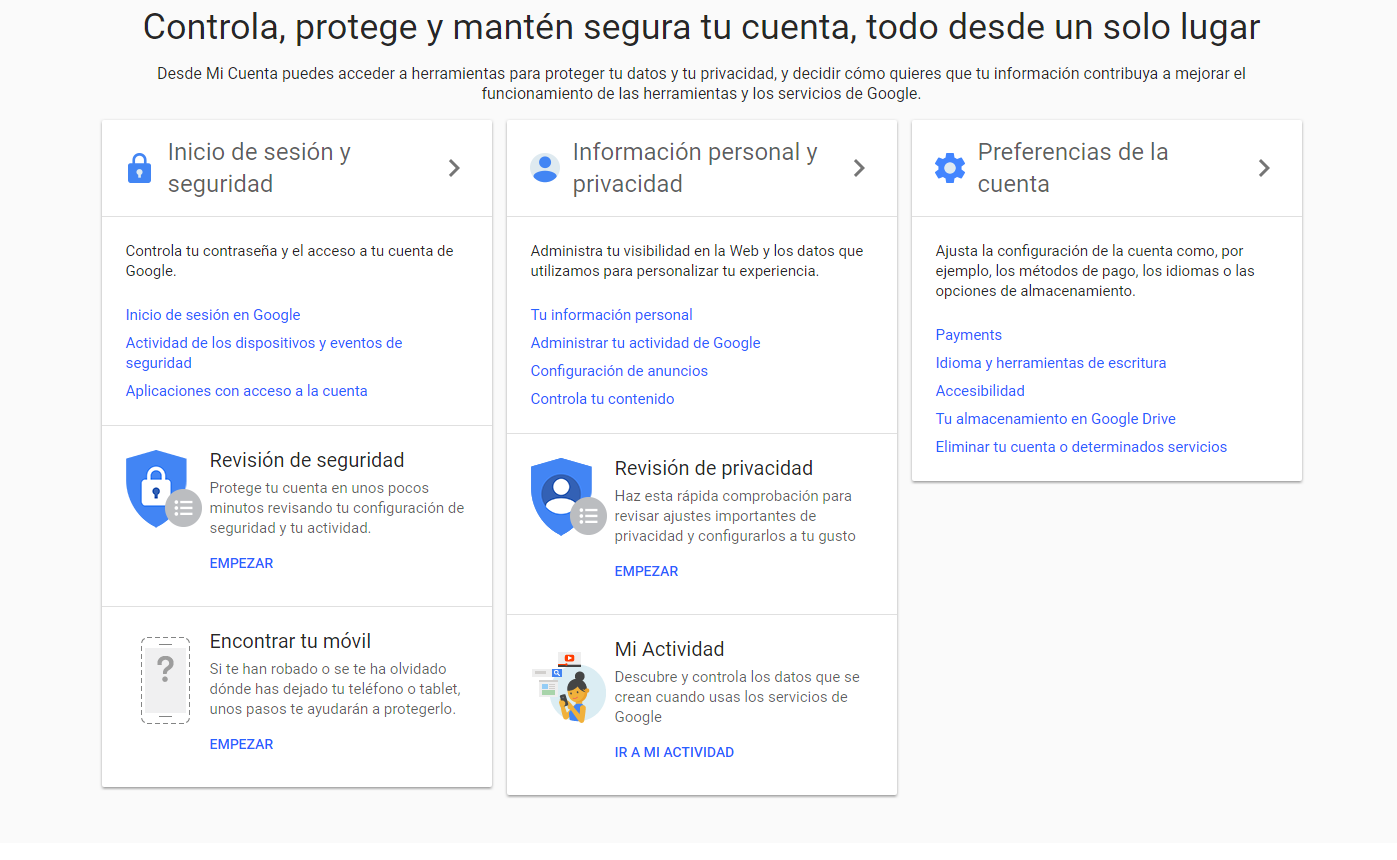
Task: Expand Información personal y privacidad chevron
Action: tap(859, 168)
